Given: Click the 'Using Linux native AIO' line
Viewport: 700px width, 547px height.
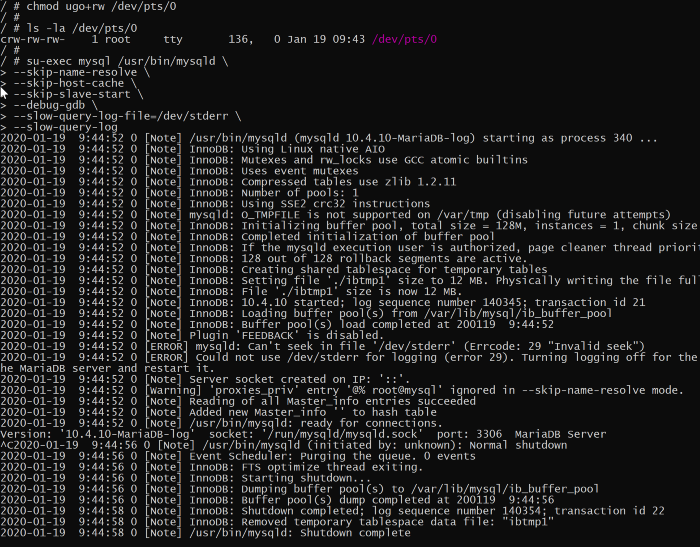Looking at the screenshot, I should click(x=192, y=149).
